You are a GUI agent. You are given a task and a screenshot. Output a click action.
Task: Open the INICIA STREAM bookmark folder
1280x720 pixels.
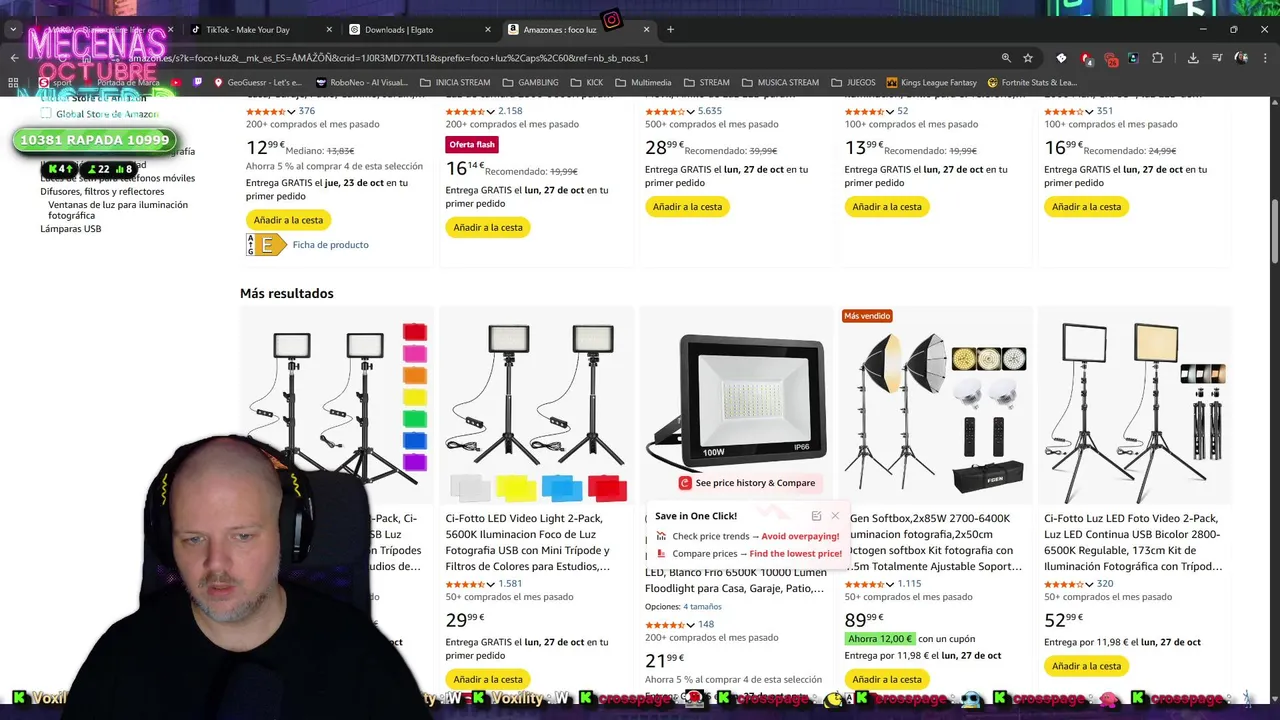[455, 82]
